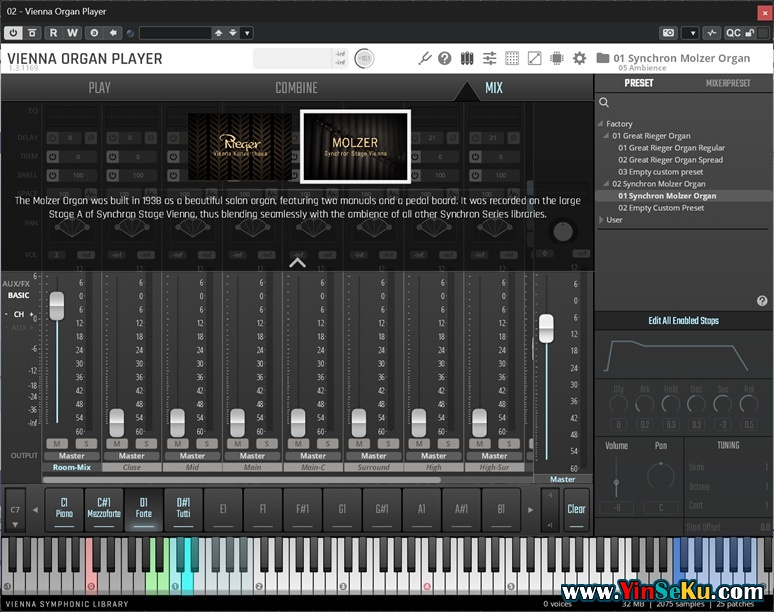The image size is (774, 612).
Task: Collapse the organ info panel with chevron
Action: coord(297,262)
